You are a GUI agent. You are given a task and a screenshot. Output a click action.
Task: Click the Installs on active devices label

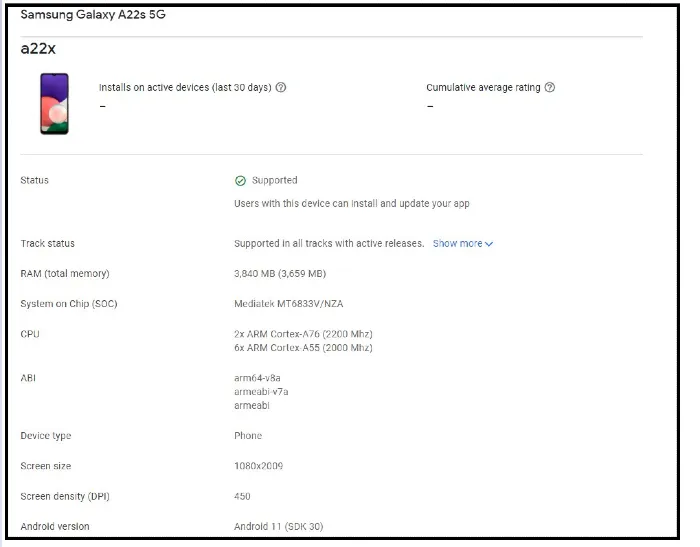point(185,88)
